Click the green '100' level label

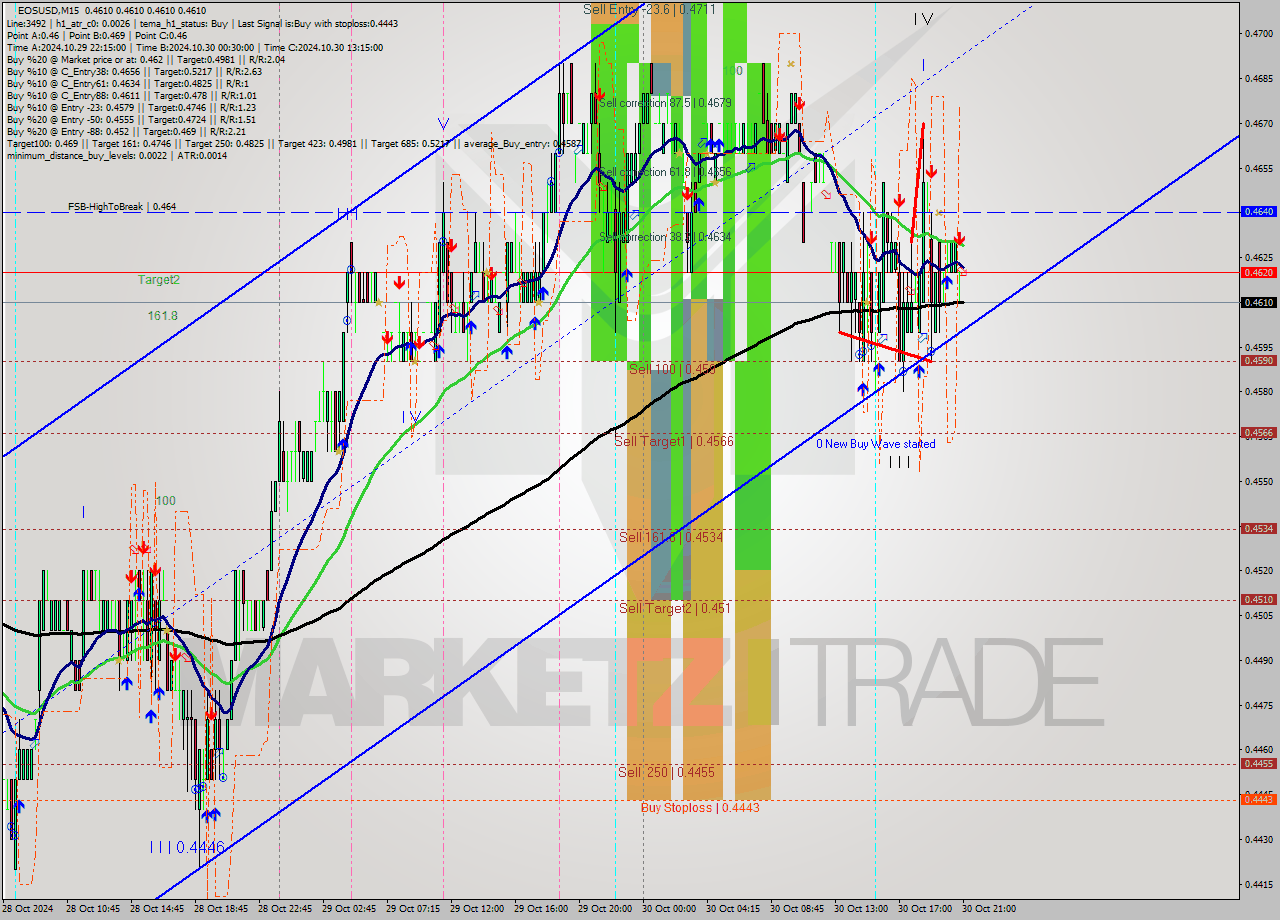coord(165,501)
